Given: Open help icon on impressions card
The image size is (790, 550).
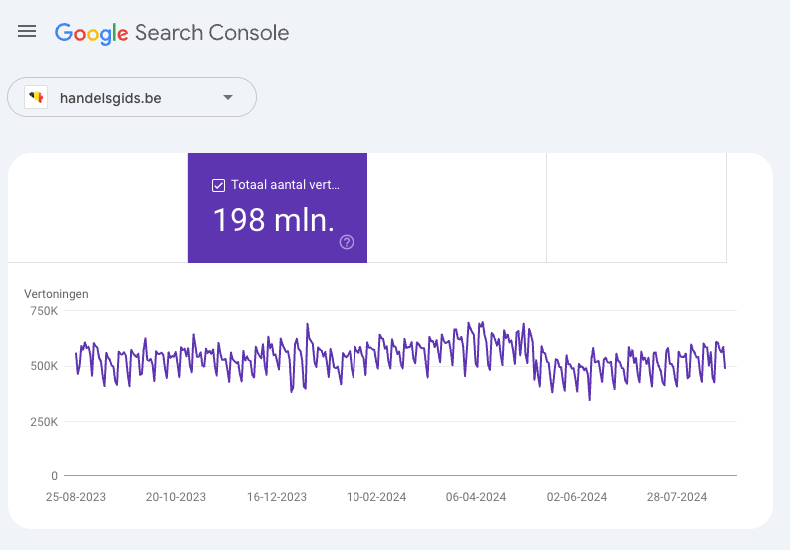Looking at the screenshot, I should tap(347, 242).
